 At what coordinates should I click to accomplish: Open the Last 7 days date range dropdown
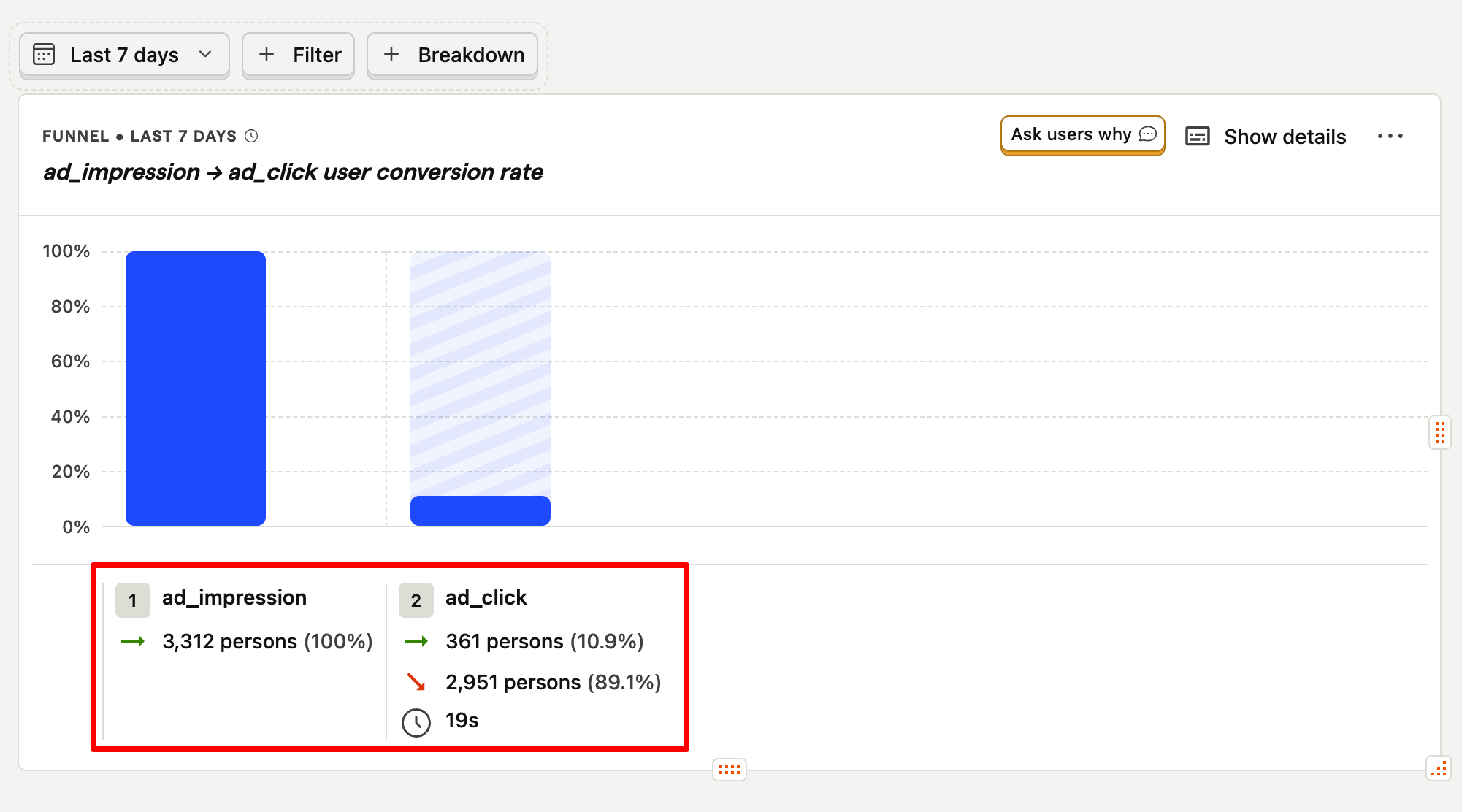pyautogui.click(x=123, y=54)
